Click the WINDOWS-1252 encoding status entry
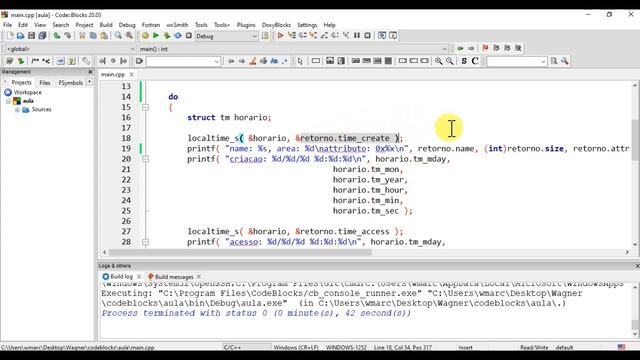Image resolution: width=640 pixels, height=360 pixels. click(x=346, y=347)
